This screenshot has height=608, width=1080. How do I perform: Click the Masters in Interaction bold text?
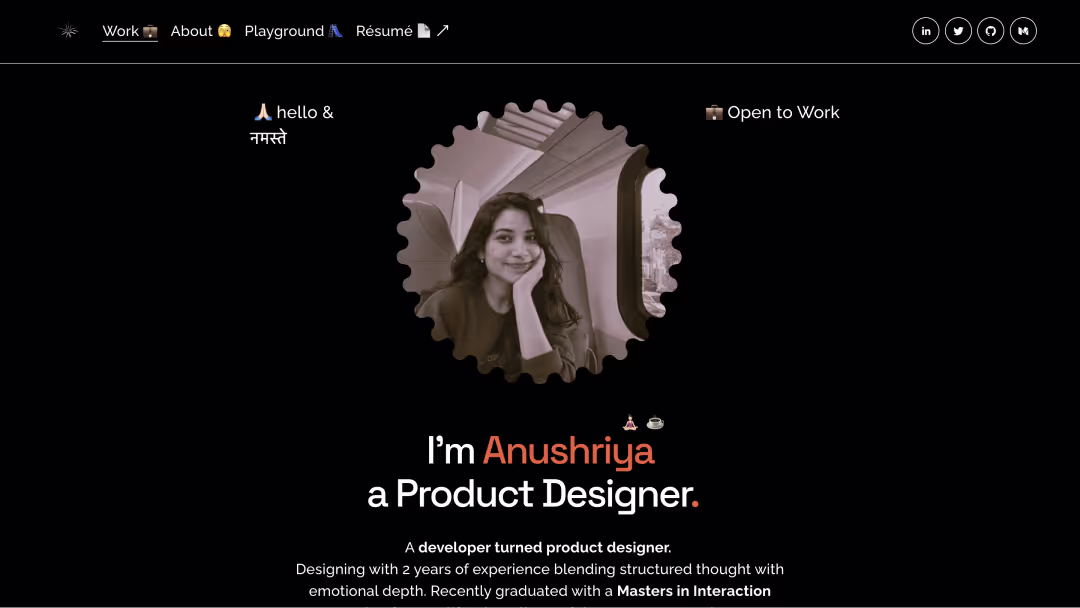694,591
